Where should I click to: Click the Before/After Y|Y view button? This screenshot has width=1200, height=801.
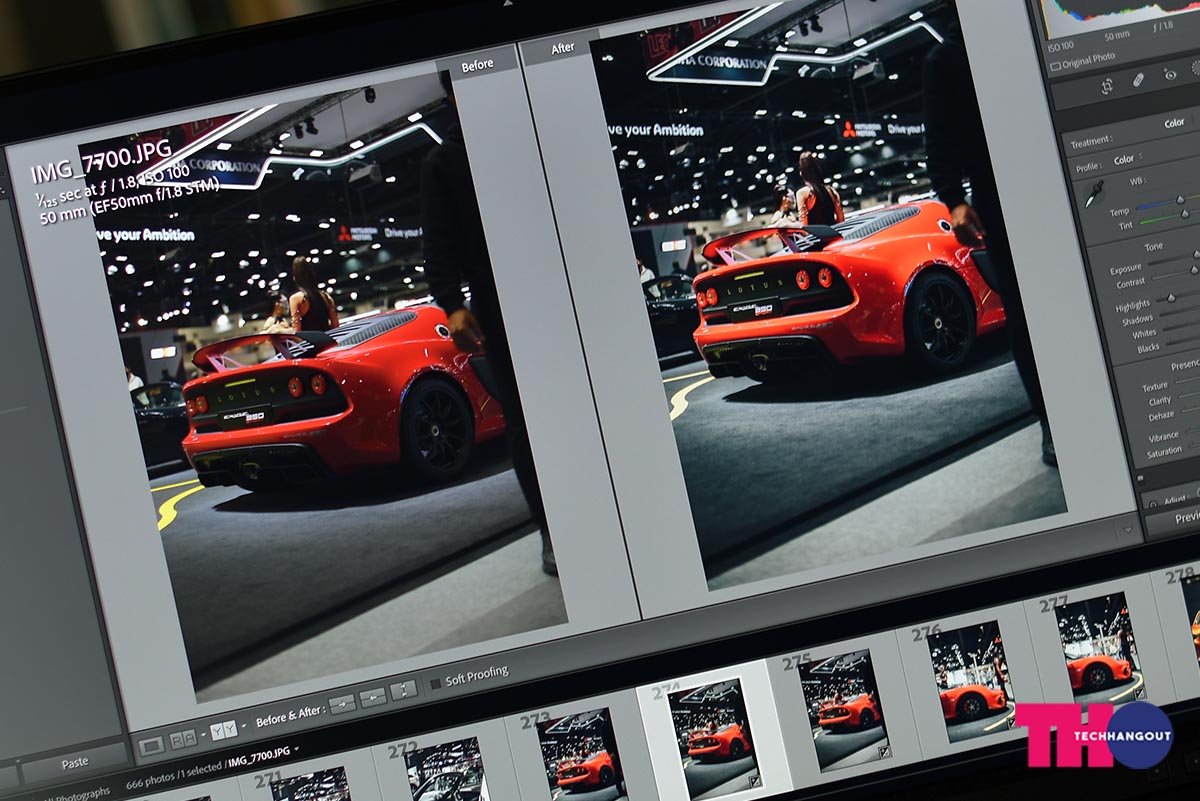coord(222,731)
